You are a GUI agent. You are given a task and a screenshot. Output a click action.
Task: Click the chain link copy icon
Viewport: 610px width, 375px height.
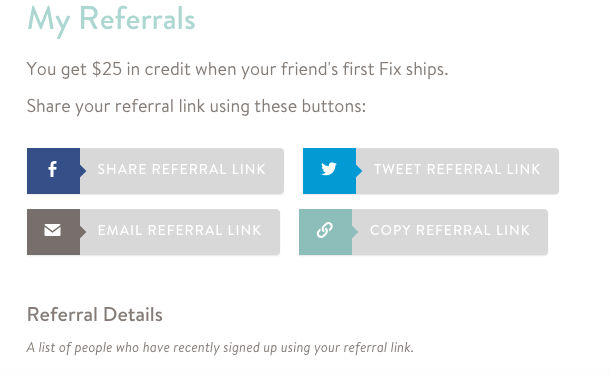[325, 230]
